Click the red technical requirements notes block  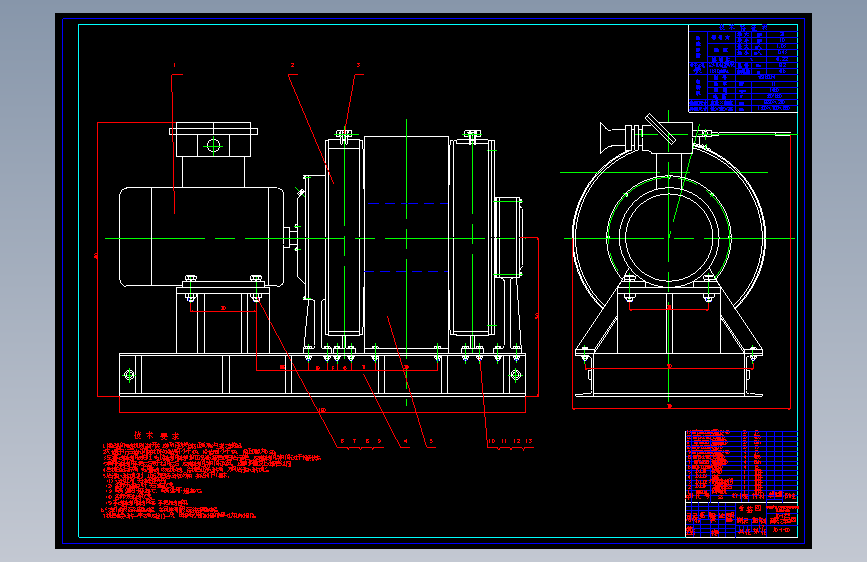coord(211,480)
